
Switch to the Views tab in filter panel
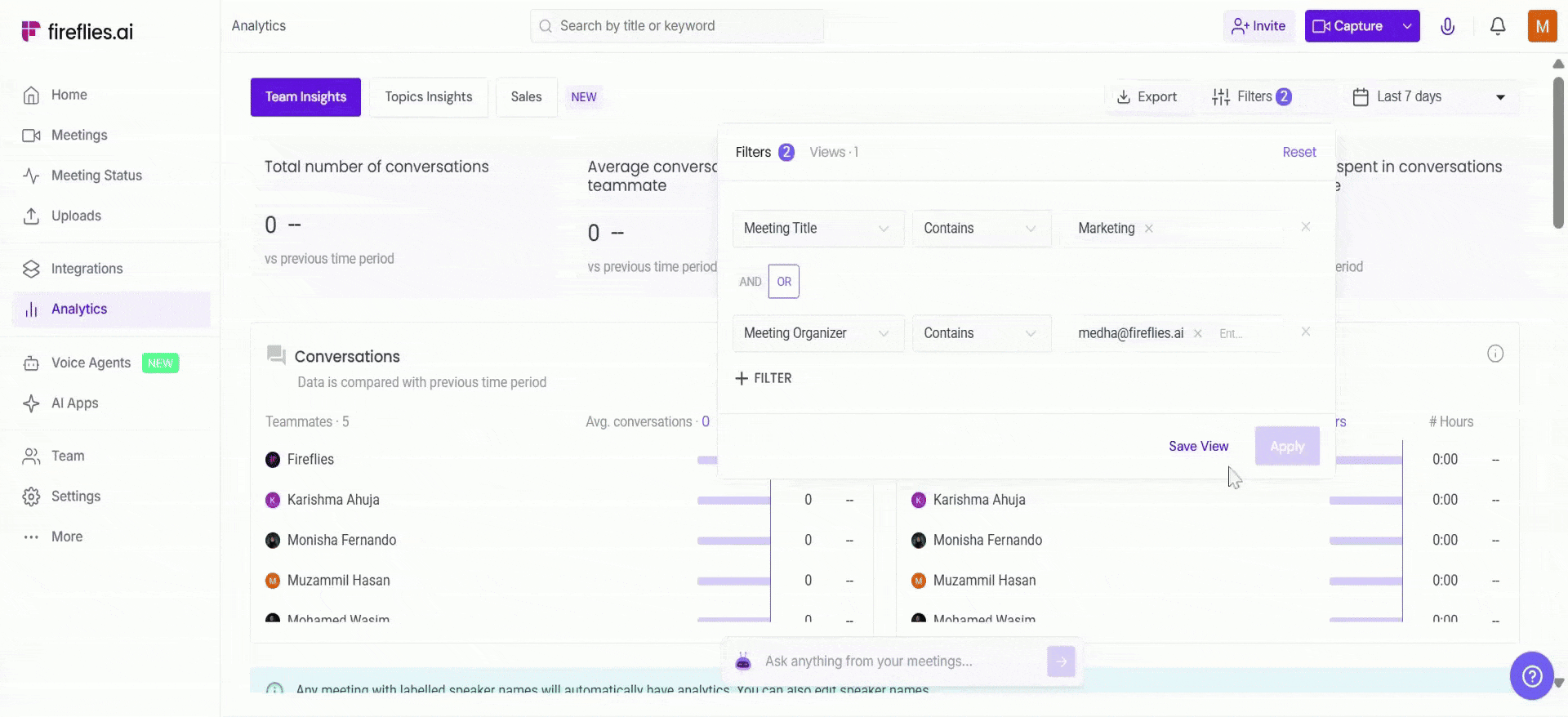833,152
